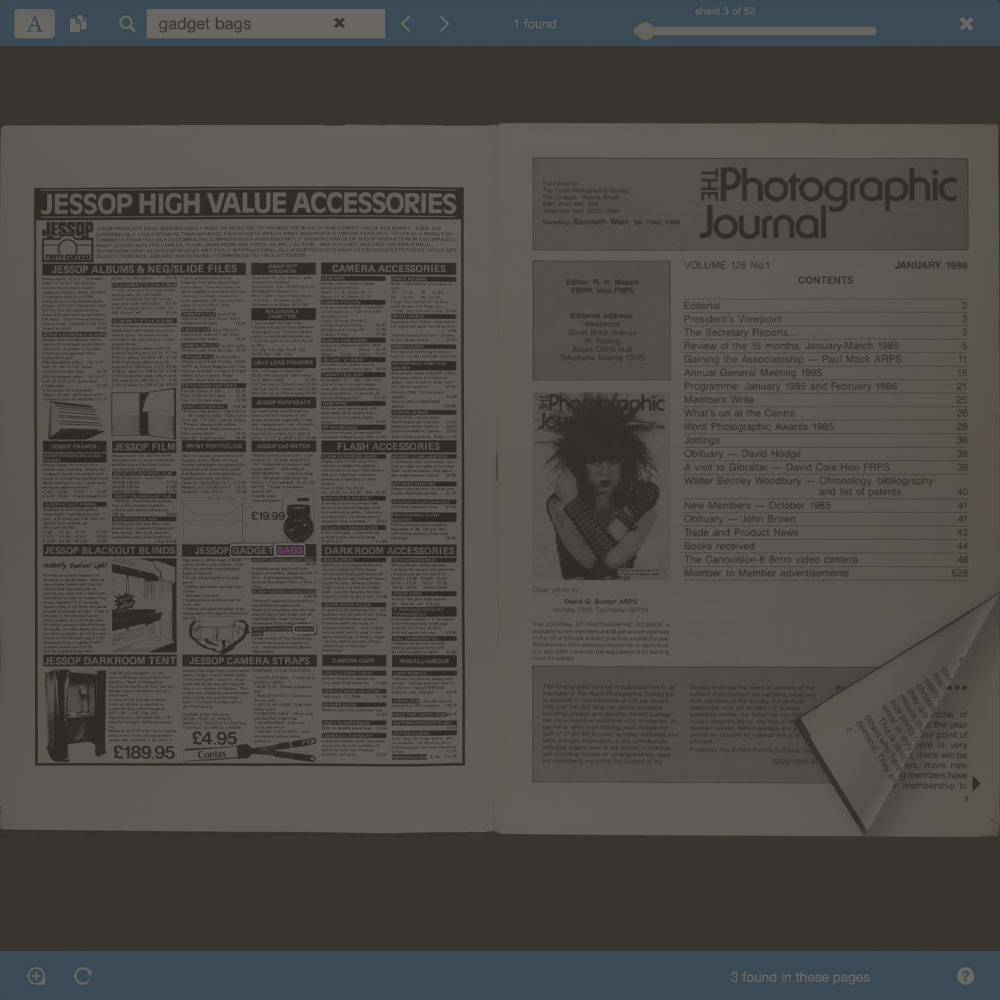
Task: Click 'VOLUME 126 No.1' text
Action: [727, 265]
